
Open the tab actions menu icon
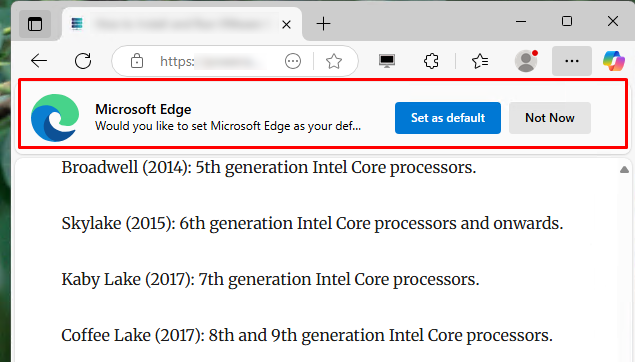pos(35,24)
